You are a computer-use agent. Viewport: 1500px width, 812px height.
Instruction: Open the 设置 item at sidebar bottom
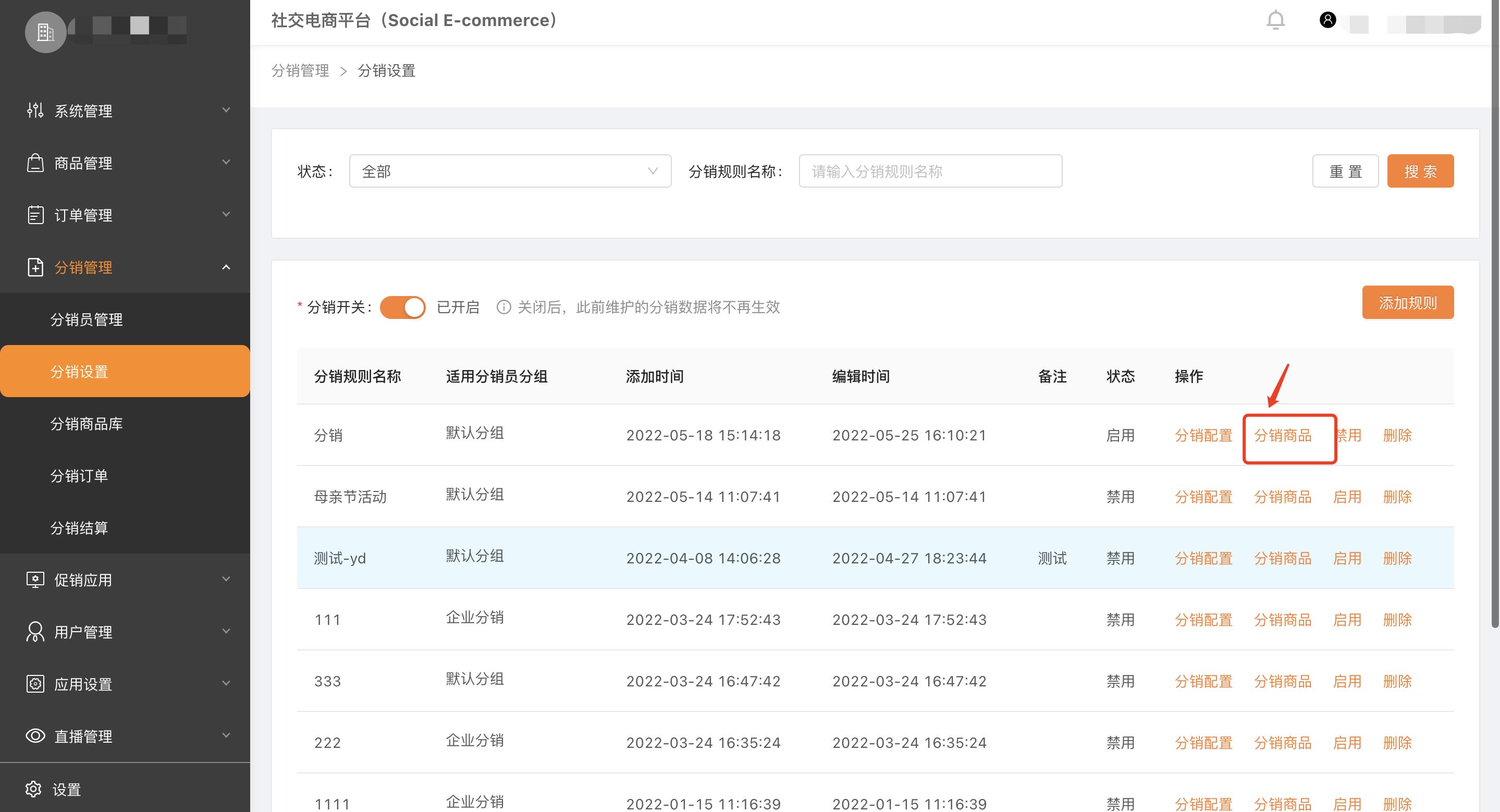tap(125, 789)
